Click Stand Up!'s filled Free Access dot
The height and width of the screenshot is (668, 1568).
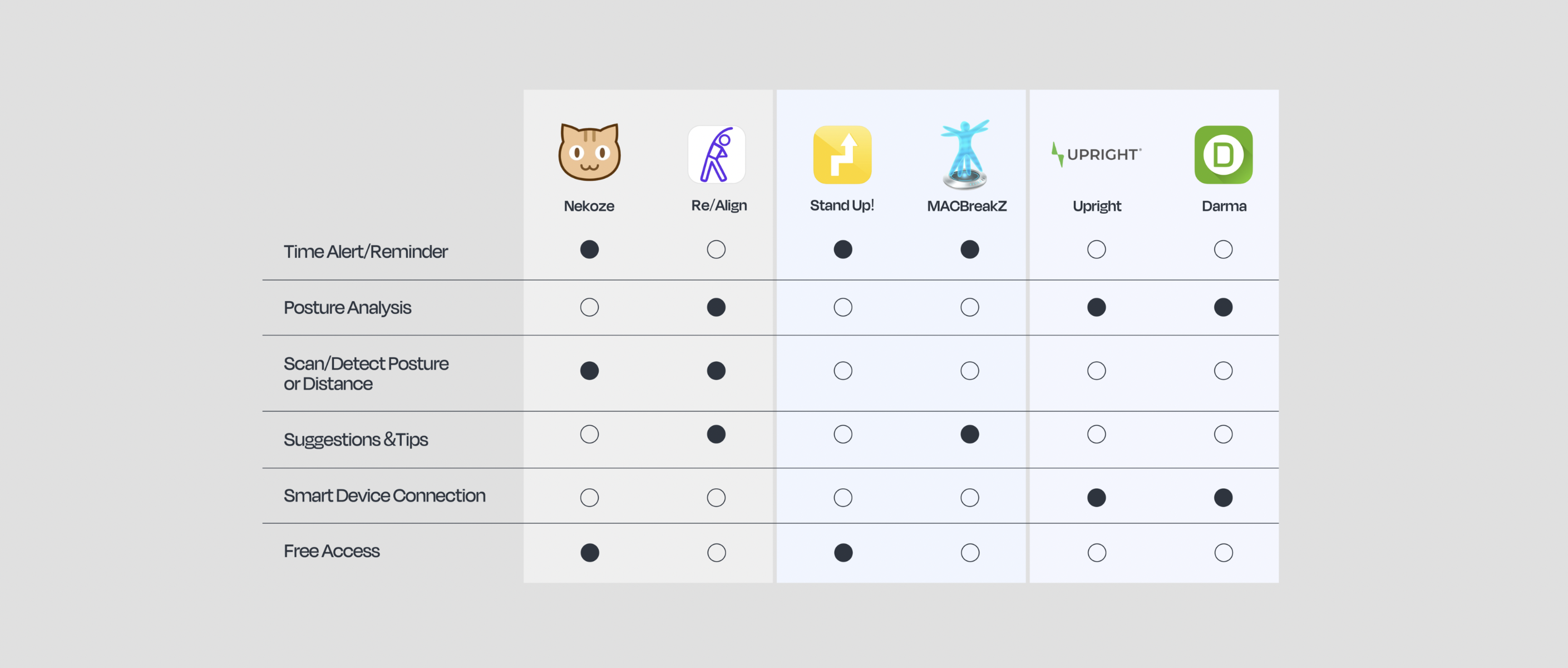coord(843,552)
